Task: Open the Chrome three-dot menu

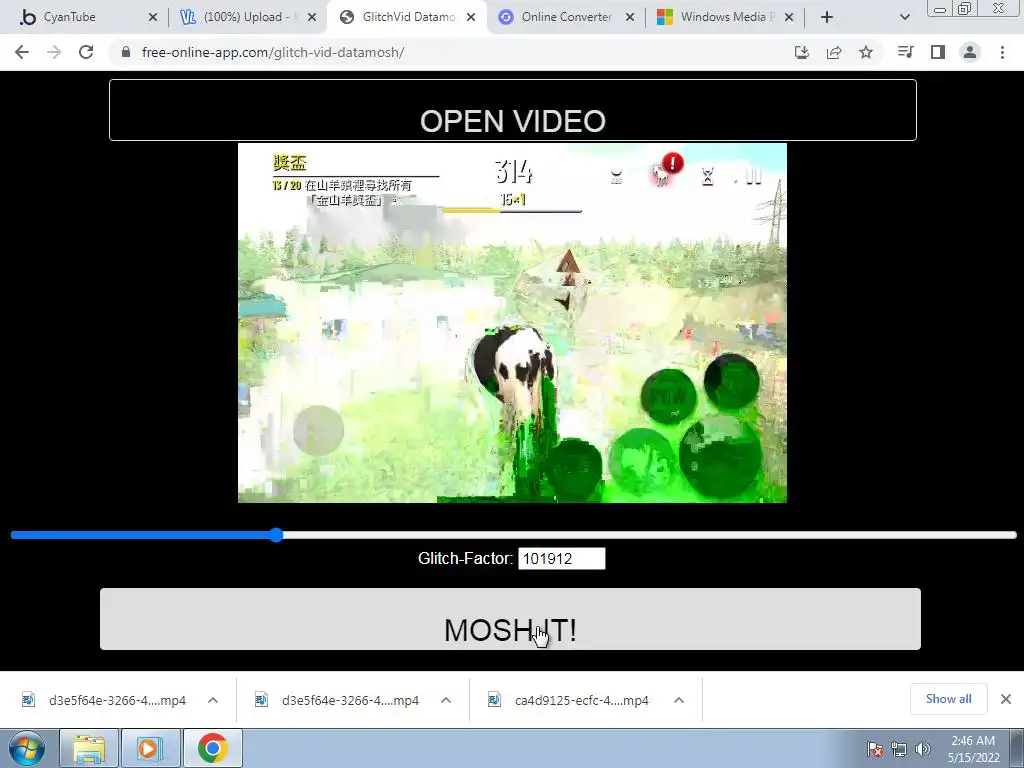Action: (x=1002, y=52)
